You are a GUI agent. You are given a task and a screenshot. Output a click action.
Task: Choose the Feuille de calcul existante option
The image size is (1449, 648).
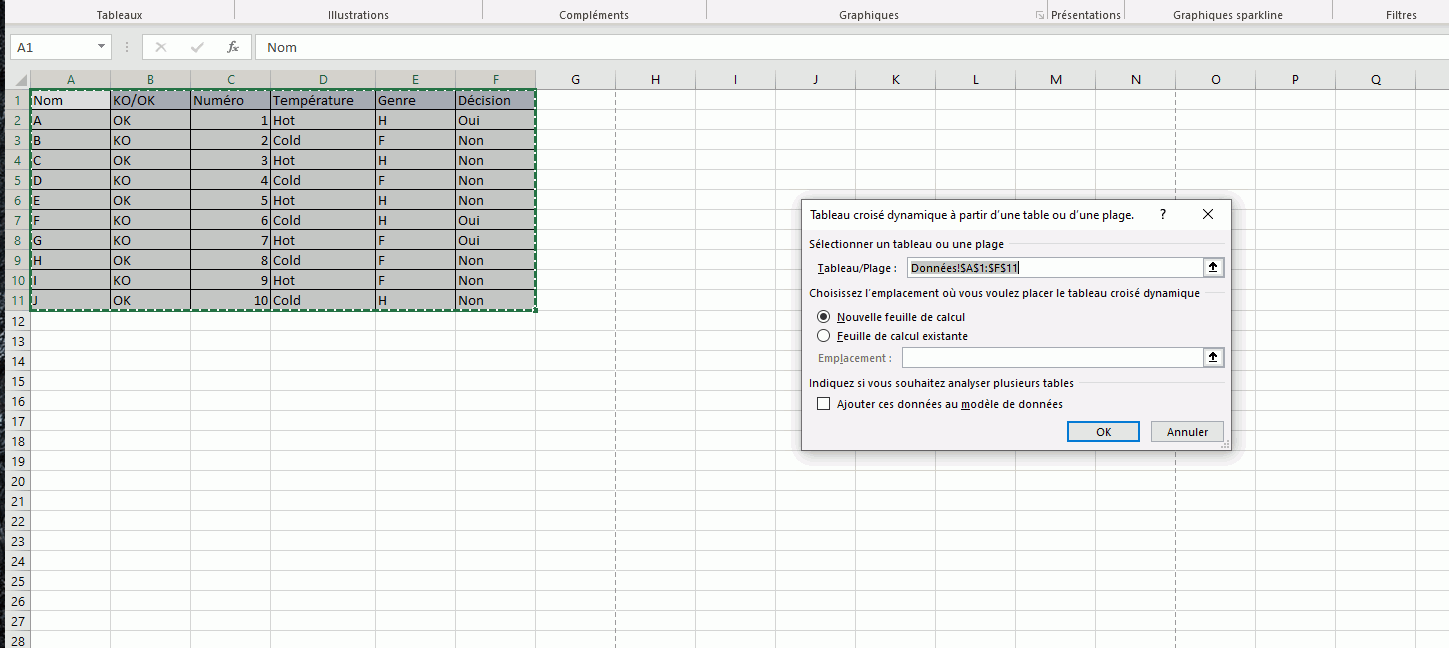pos(824,336)
